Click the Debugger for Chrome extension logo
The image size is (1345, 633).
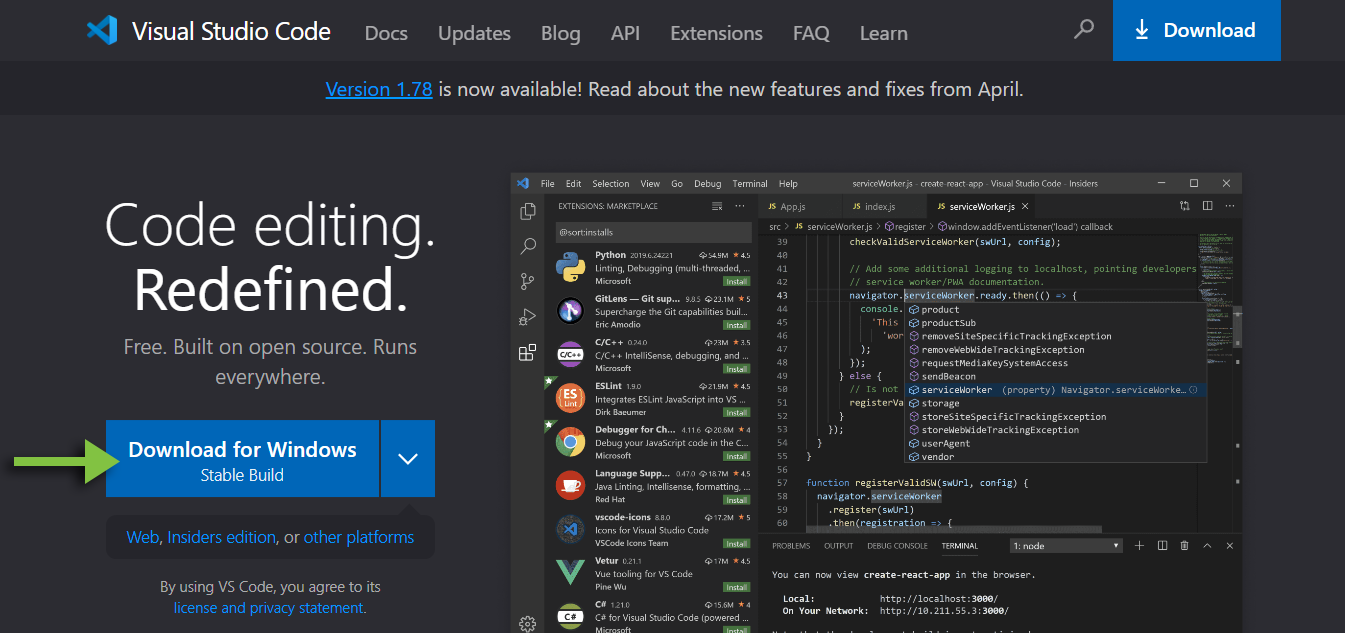click(570, 441)
